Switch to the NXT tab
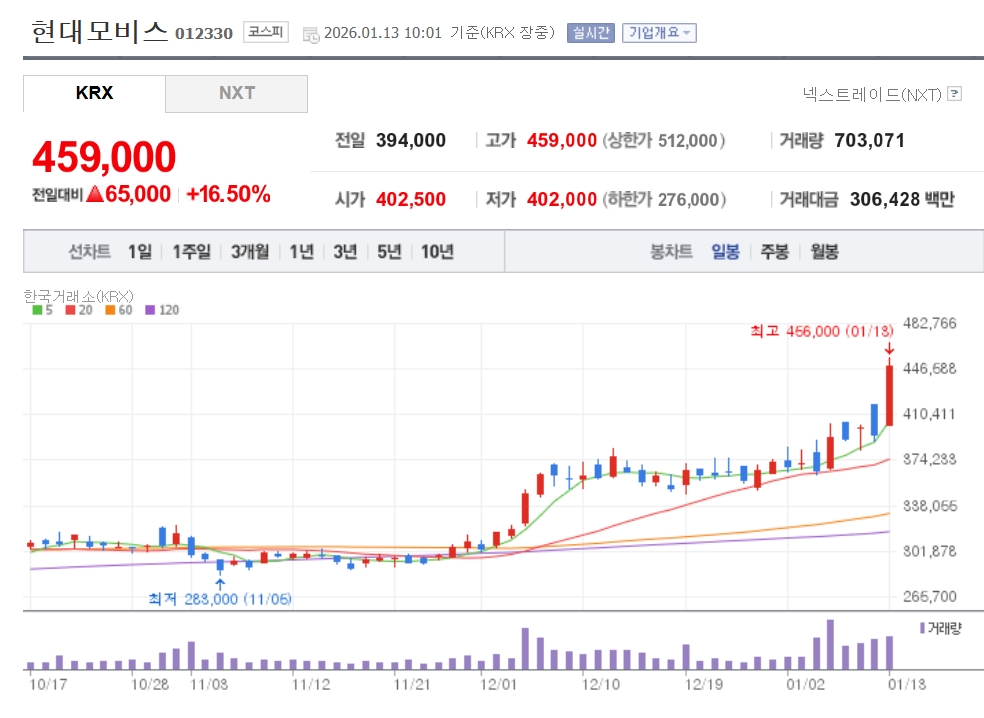The height and width of the screenshot is (718, 984). pyautogui.click(x=236, y=93)
